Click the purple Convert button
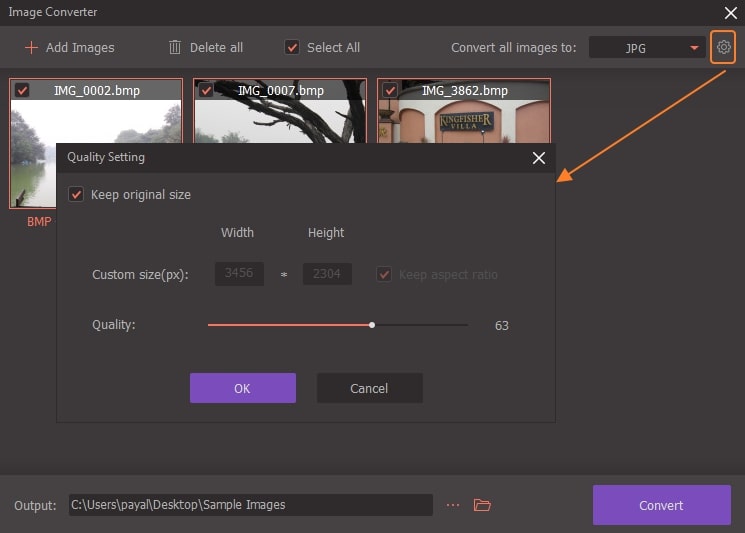This screenshot has height=533, width=745. pos(661,505)
